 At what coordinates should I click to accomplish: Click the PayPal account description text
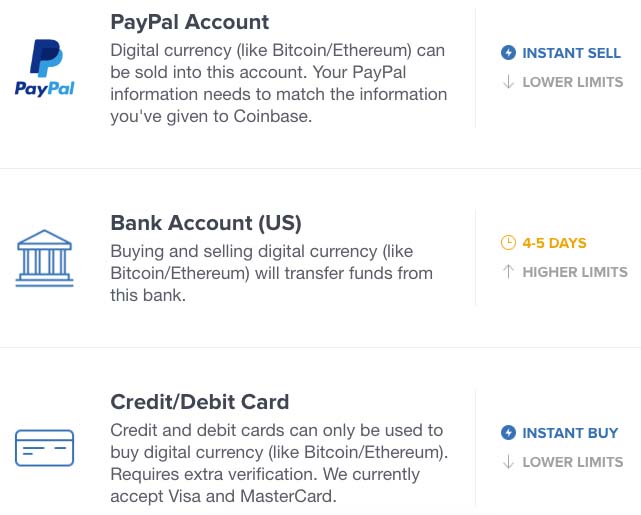(x=279, y=83)
